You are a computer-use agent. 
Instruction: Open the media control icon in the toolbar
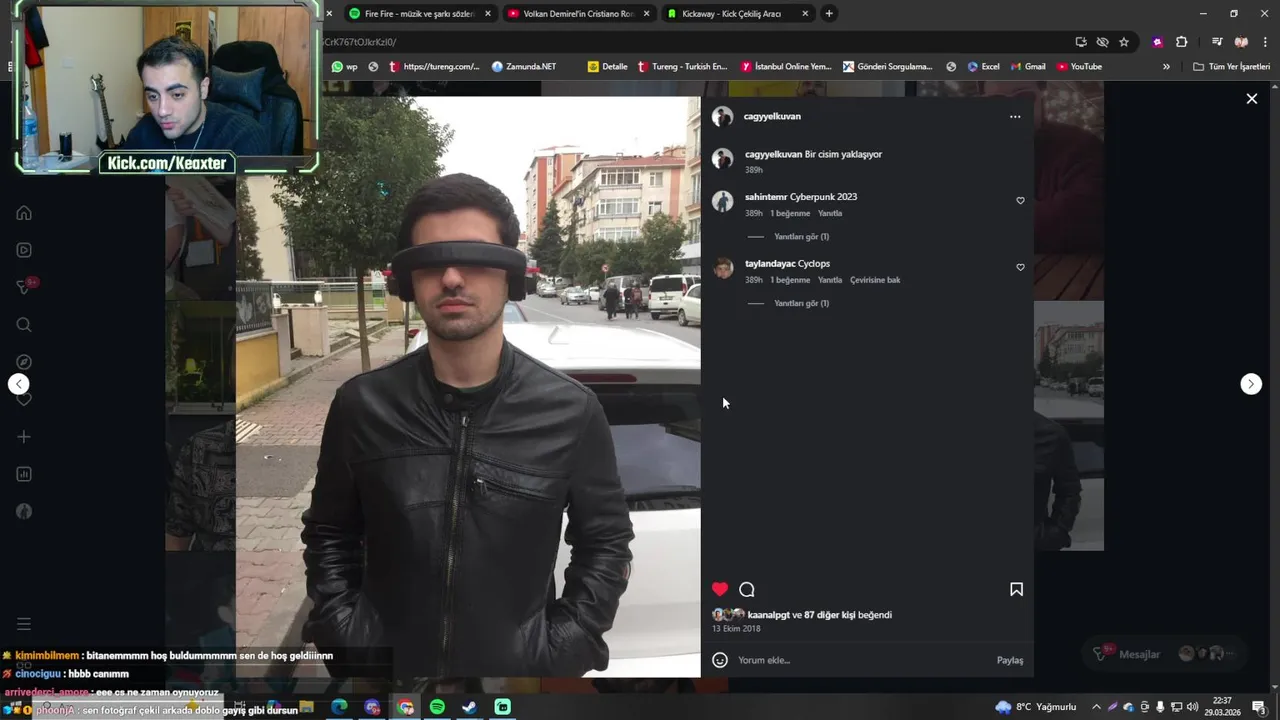(1216, 42)
